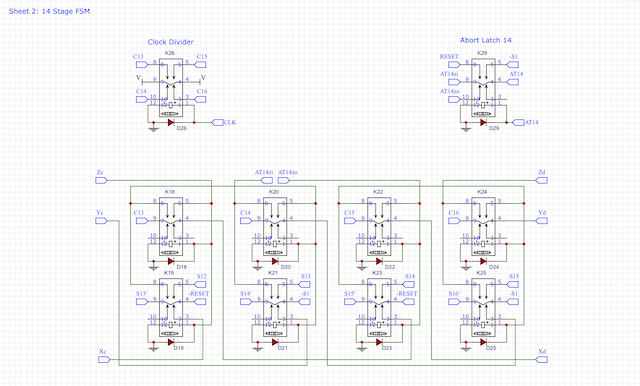Select diode D19
Screen dimensions: 640x386
171,342
